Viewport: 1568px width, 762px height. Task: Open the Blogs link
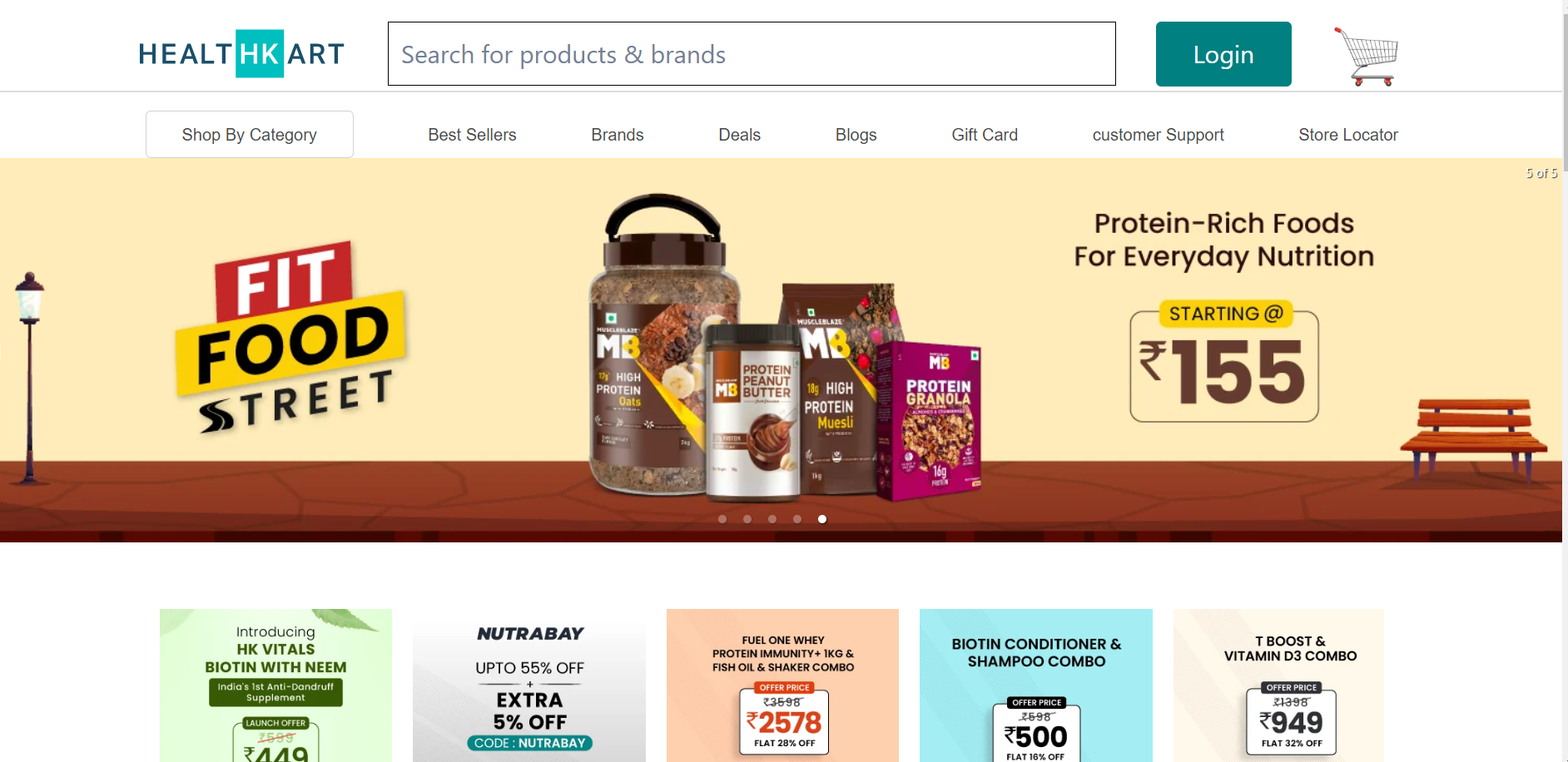(x=856, y=135)
